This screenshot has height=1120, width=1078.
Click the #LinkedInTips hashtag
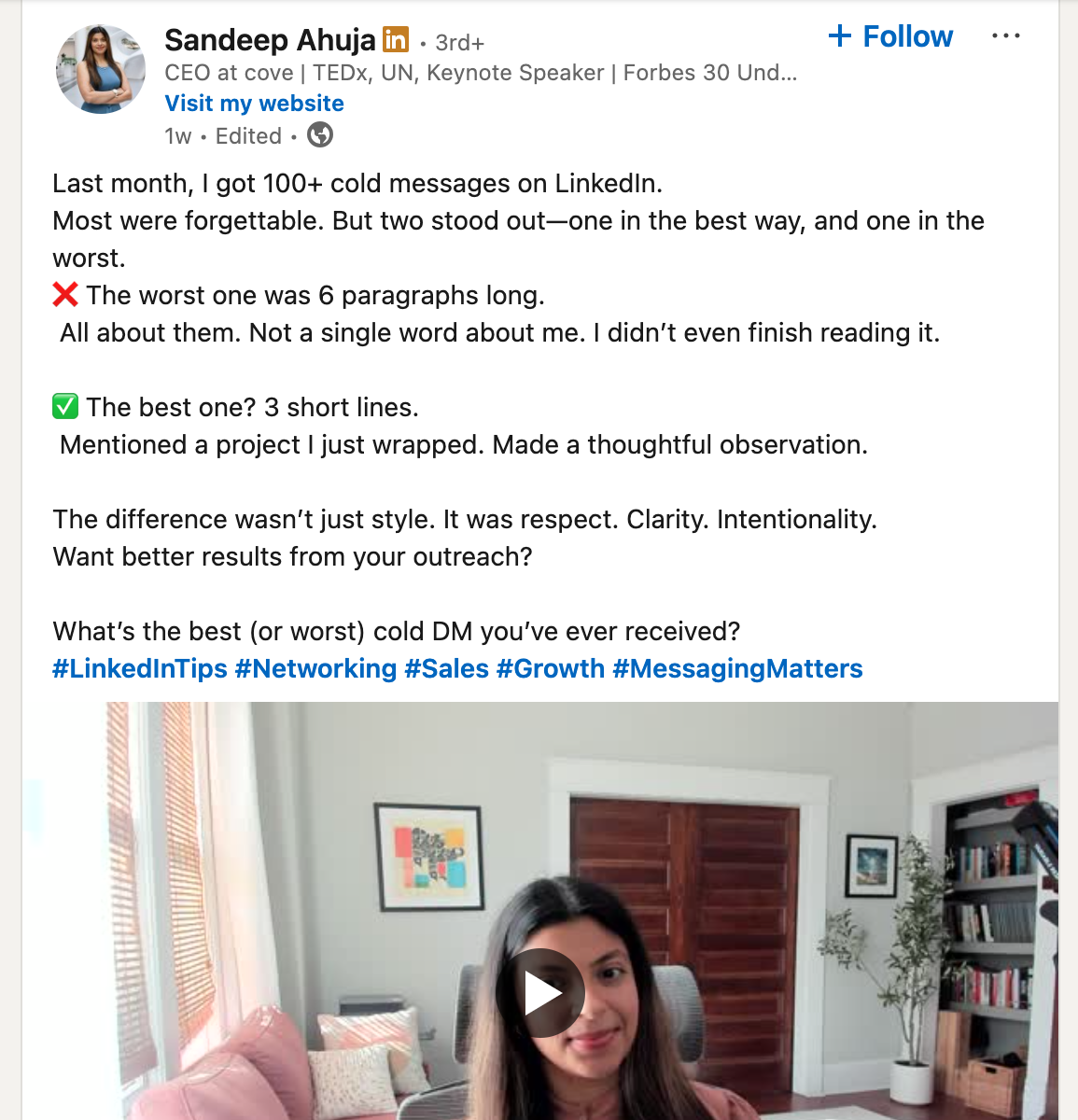[x=138, y=668]
